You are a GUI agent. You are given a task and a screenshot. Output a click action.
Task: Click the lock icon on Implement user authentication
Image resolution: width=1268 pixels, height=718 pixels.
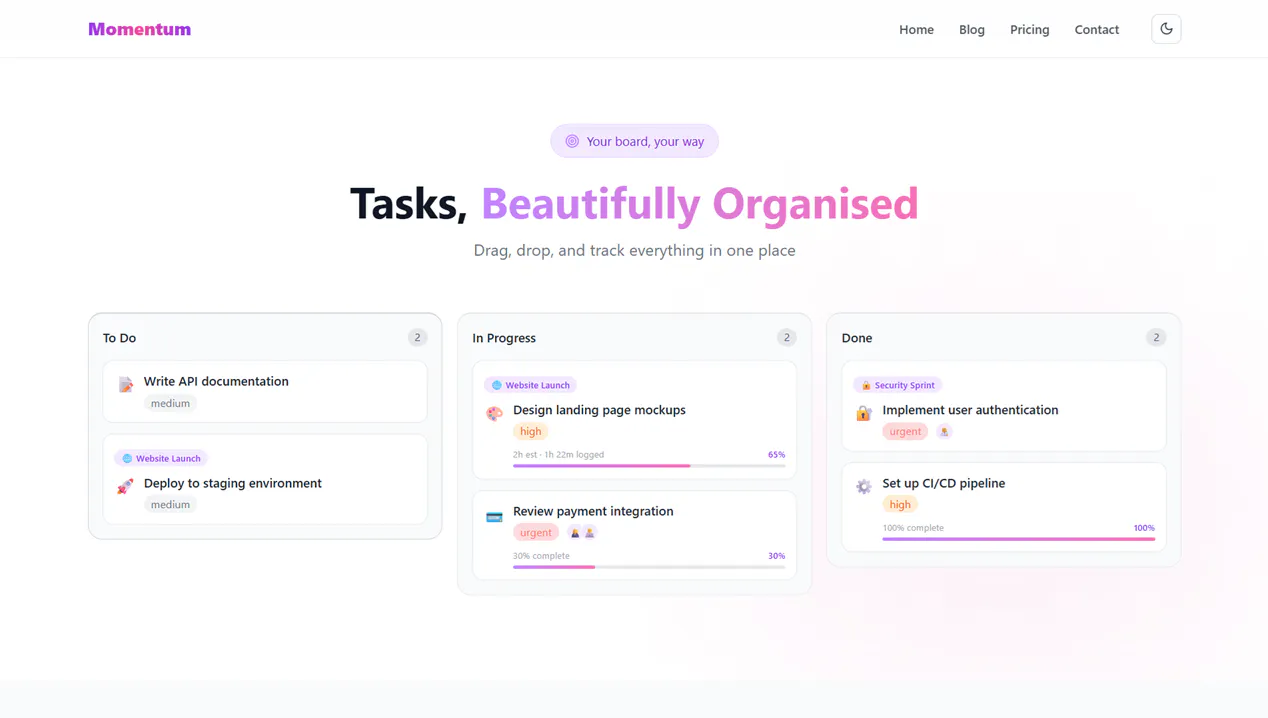(864, 413)
